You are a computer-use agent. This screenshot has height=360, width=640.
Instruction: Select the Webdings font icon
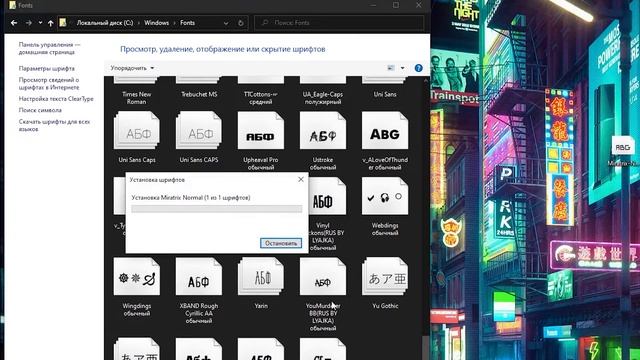(x=385, y=196)
